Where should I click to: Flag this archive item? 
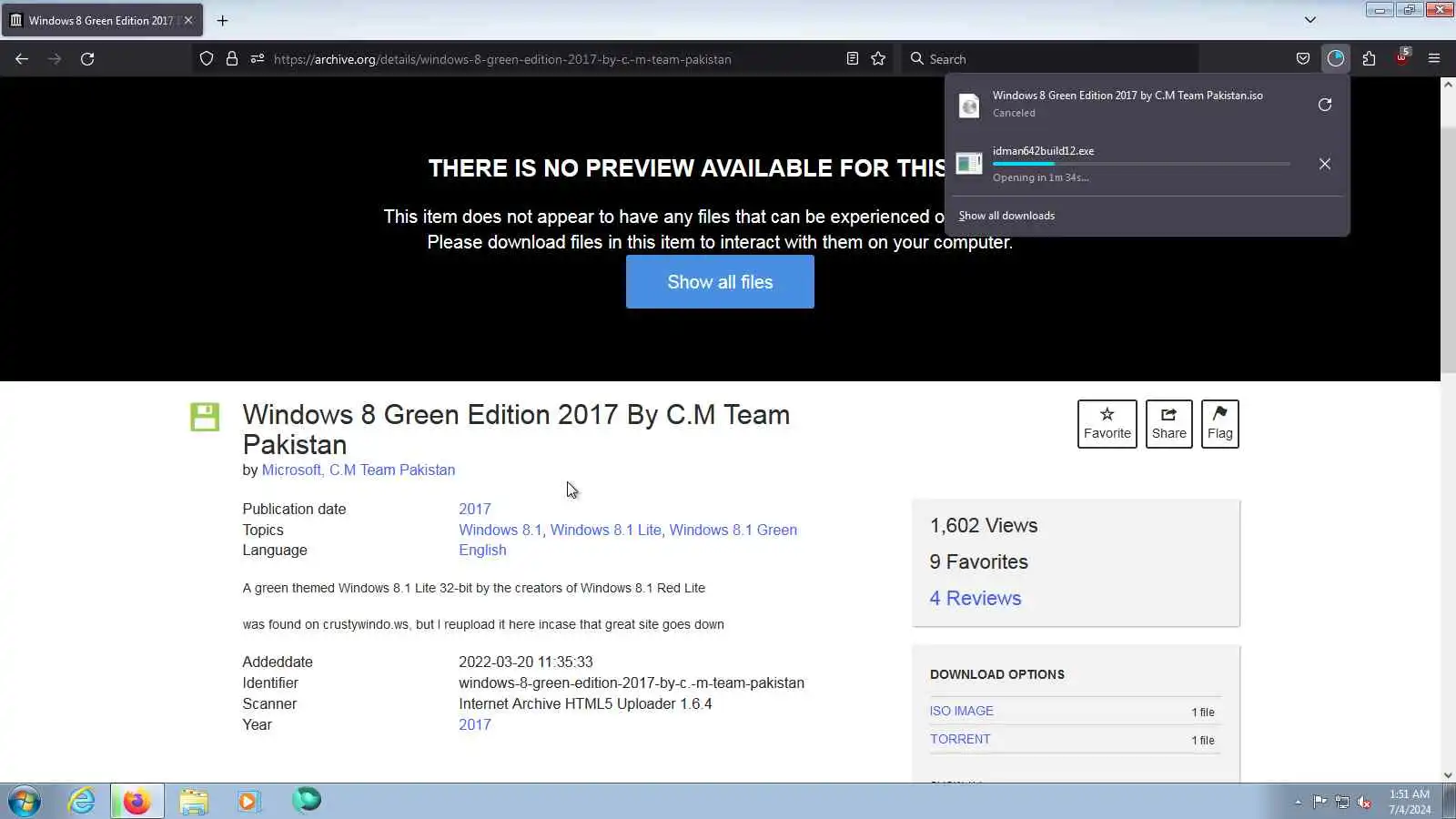1220,424
